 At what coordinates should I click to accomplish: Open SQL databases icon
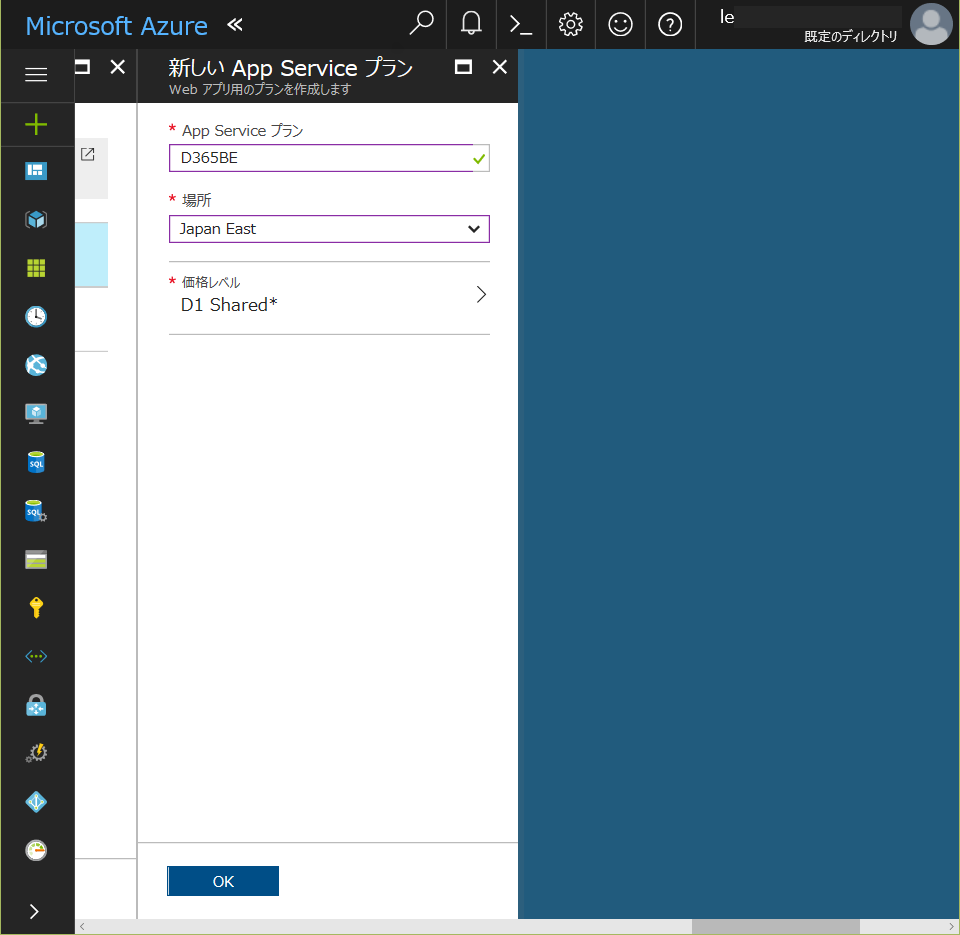point(36,462)
